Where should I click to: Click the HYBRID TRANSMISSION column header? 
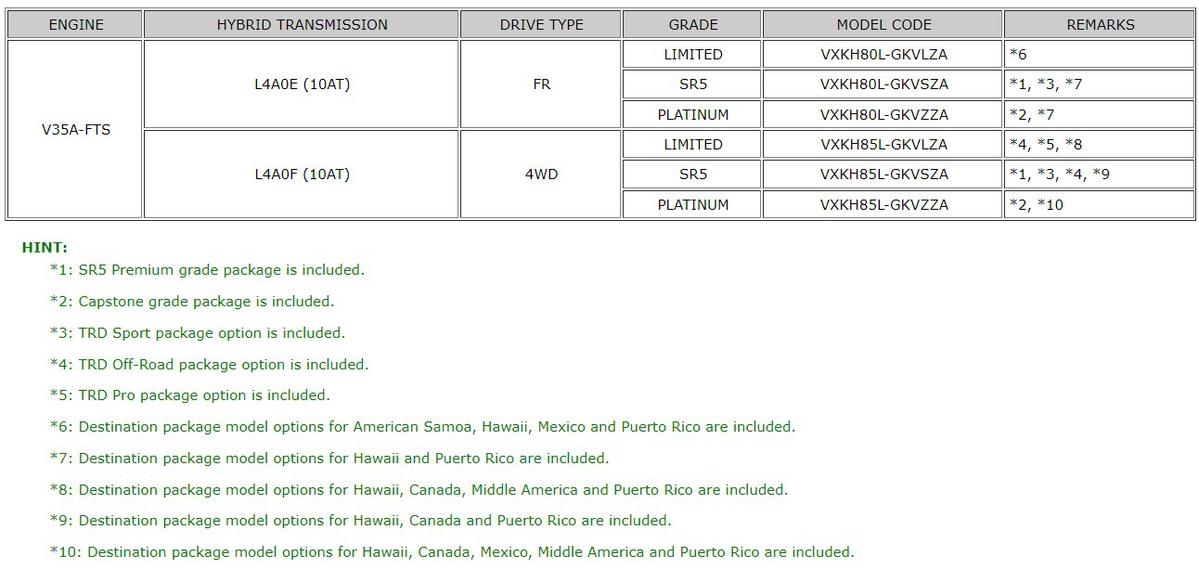[x=302, y=25]
